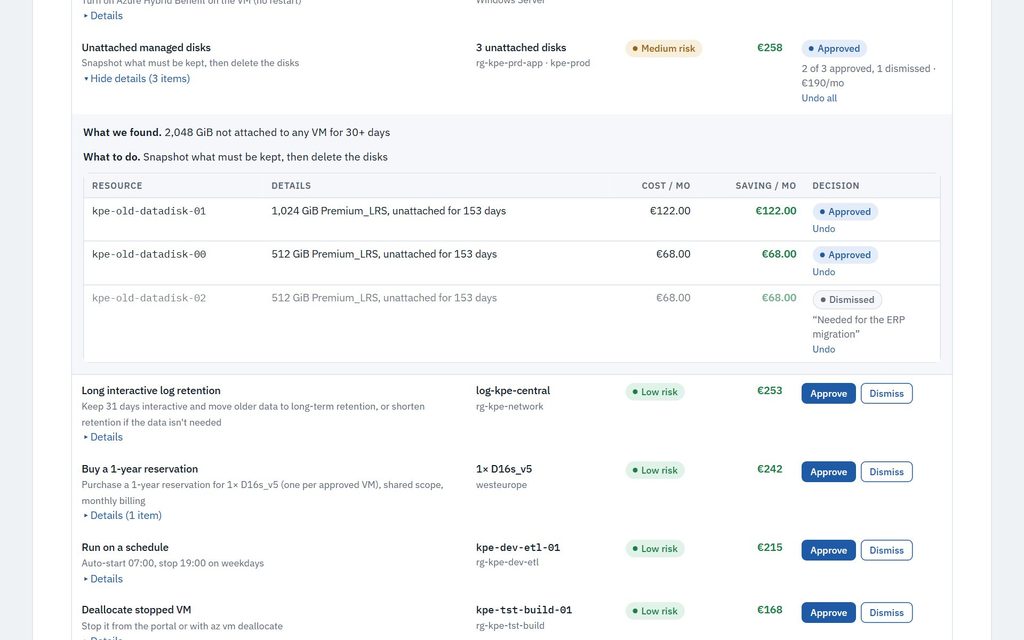Dismiss Run on a schedule recommendation
1024x640 pixels.
pos(886,550)
